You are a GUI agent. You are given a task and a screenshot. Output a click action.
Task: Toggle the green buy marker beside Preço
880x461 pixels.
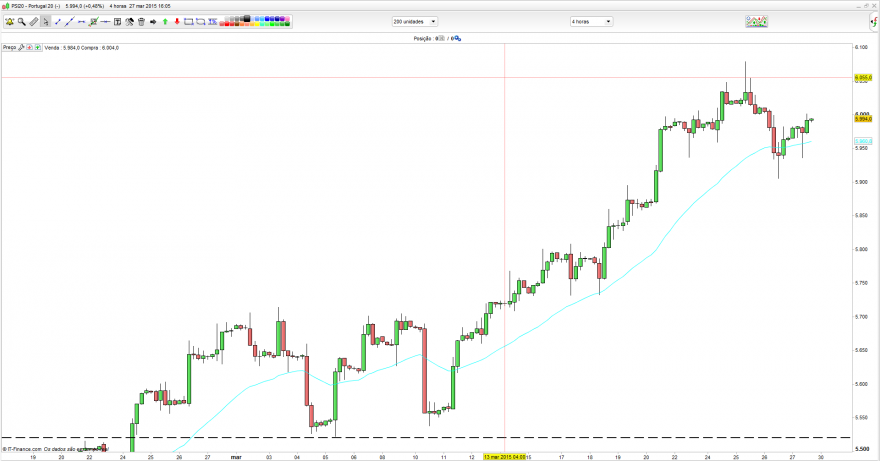point(38,48)
